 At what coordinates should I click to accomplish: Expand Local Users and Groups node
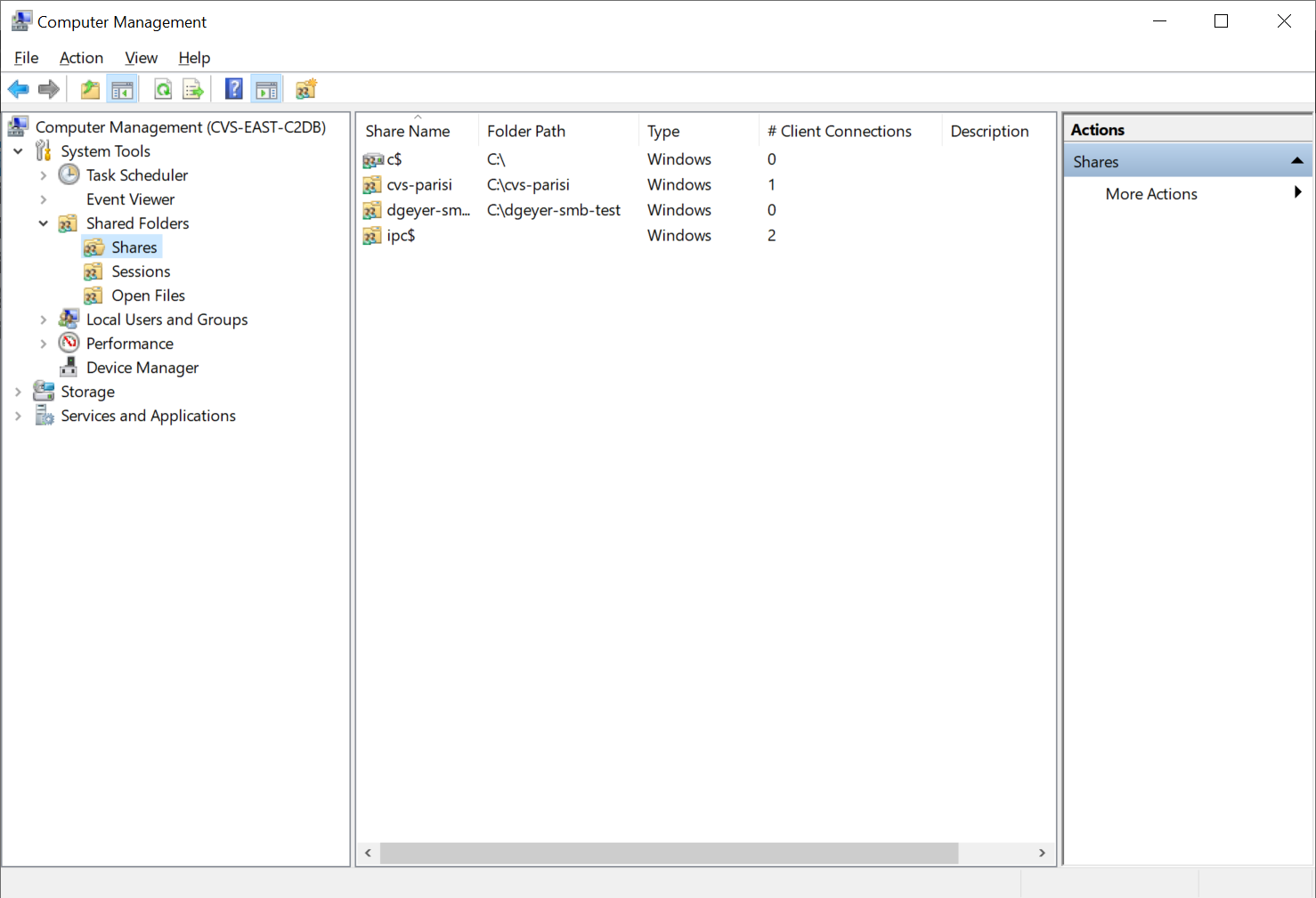pyautogui.click(x=43, y=320)
